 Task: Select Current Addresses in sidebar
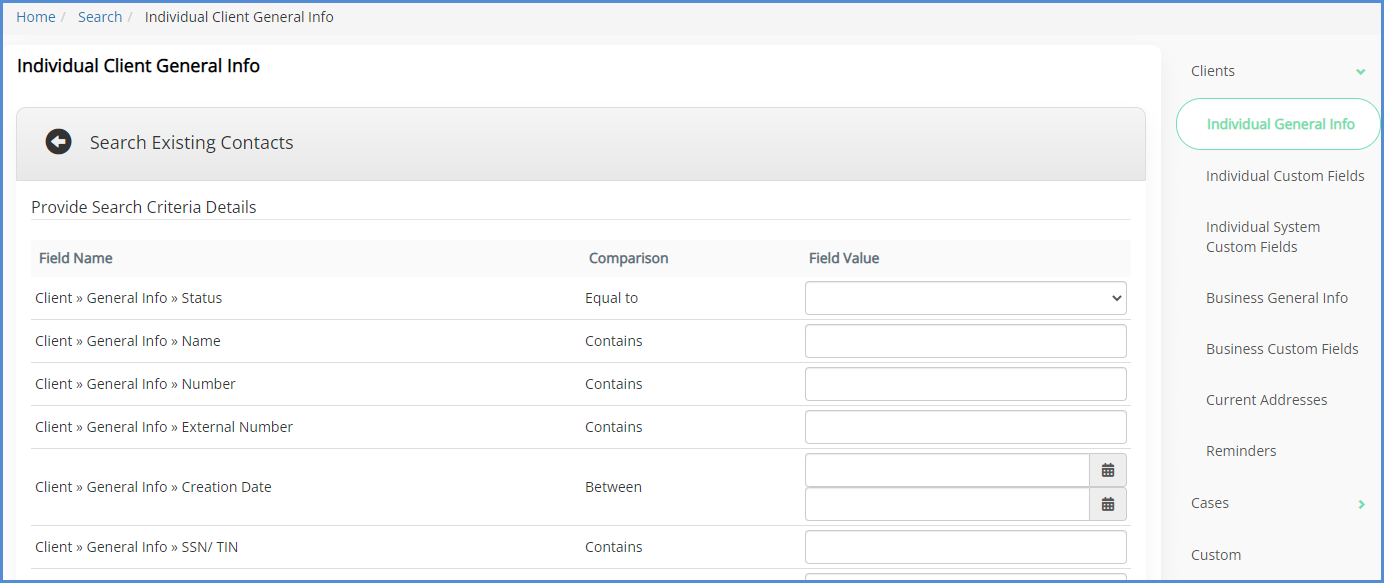click(x=1266, y=400)
